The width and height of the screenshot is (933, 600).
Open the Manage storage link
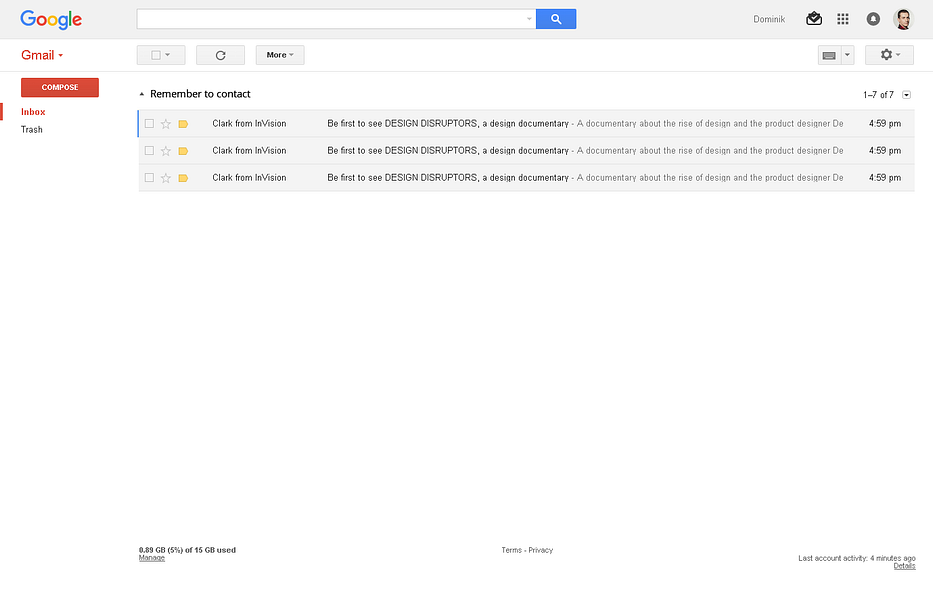(152, 558)
